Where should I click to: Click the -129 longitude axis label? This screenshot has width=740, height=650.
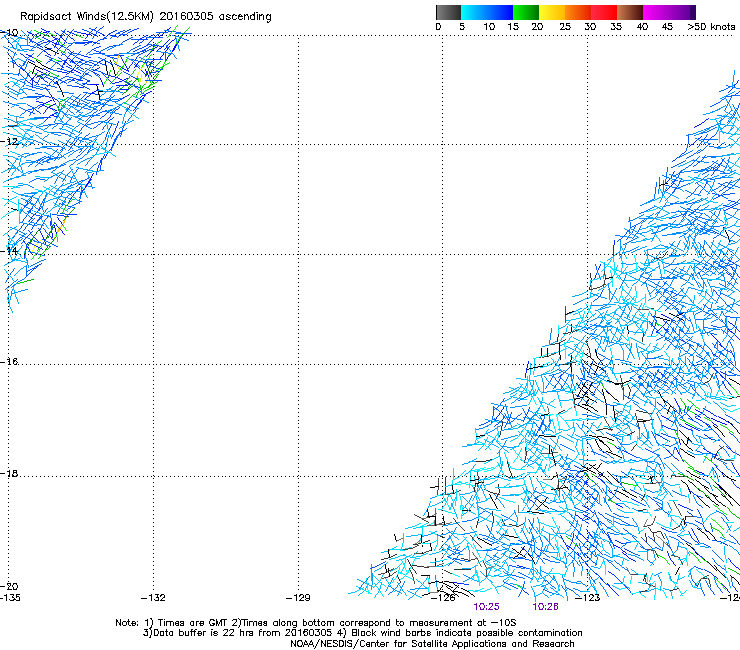click(x=298, y=598)
